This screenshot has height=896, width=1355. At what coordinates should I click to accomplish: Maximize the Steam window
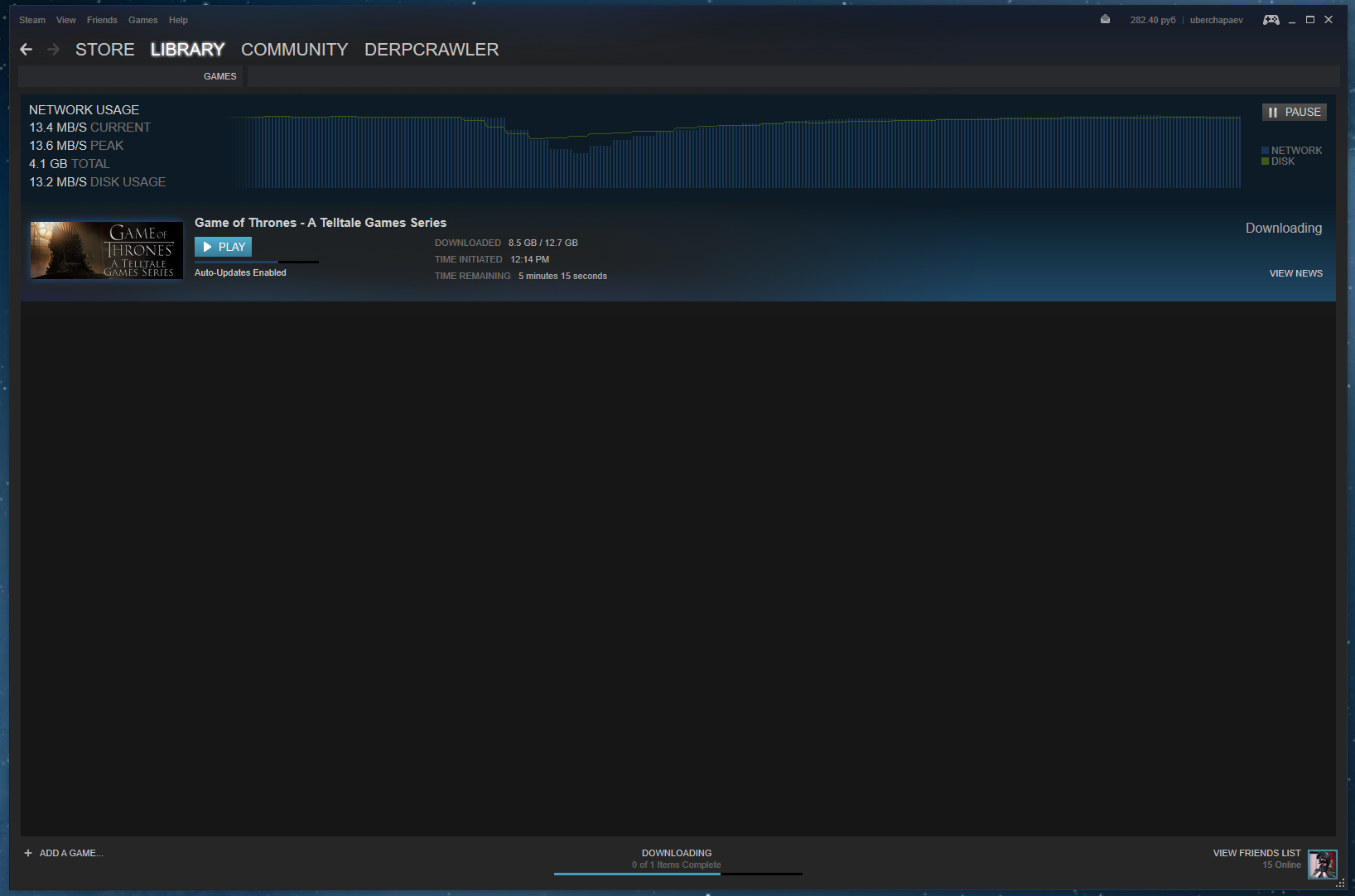pyautogui.click(x=1310, y=20)
